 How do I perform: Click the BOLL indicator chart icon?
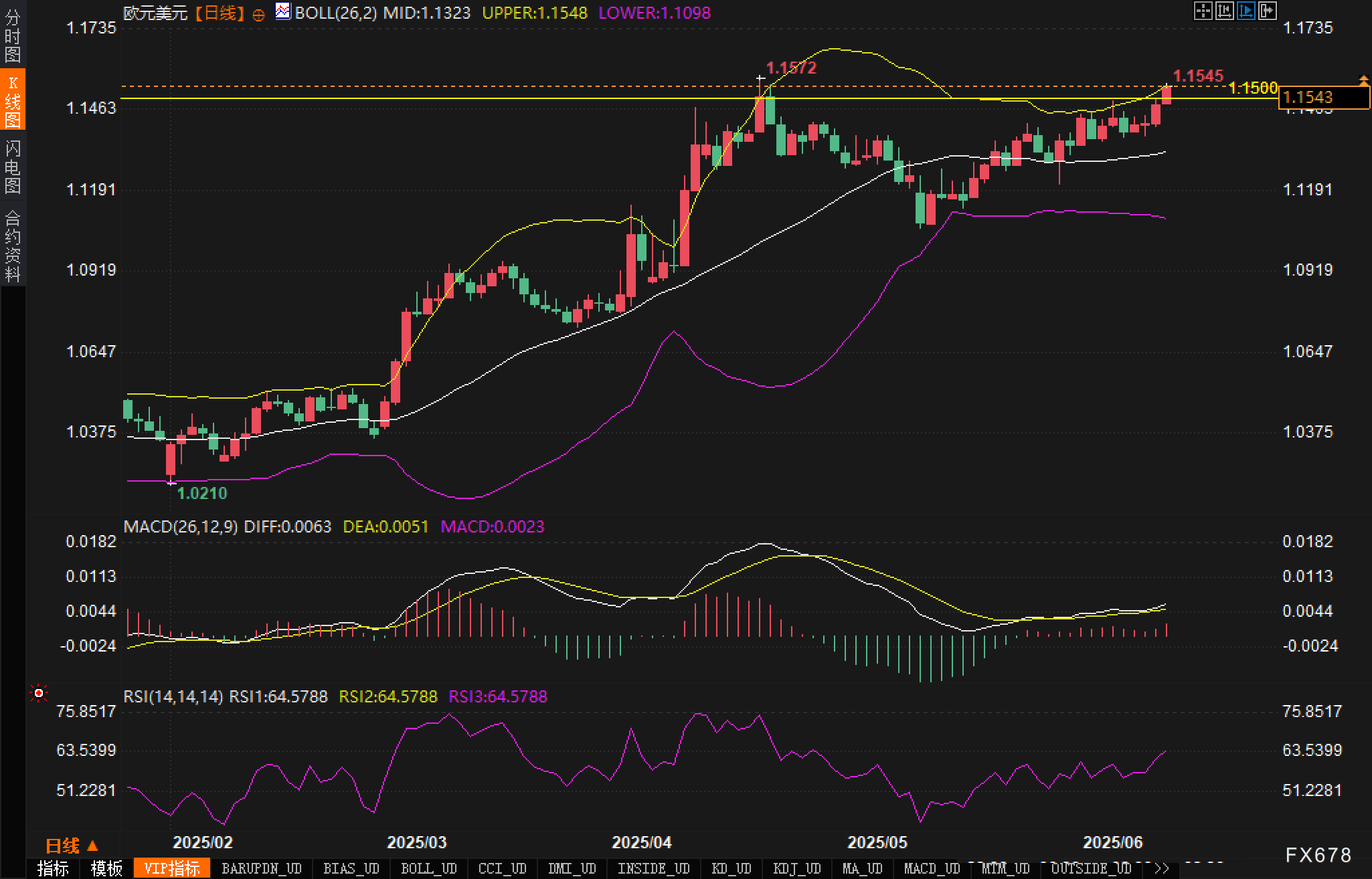pyautogui.click(x=283, y=11)
